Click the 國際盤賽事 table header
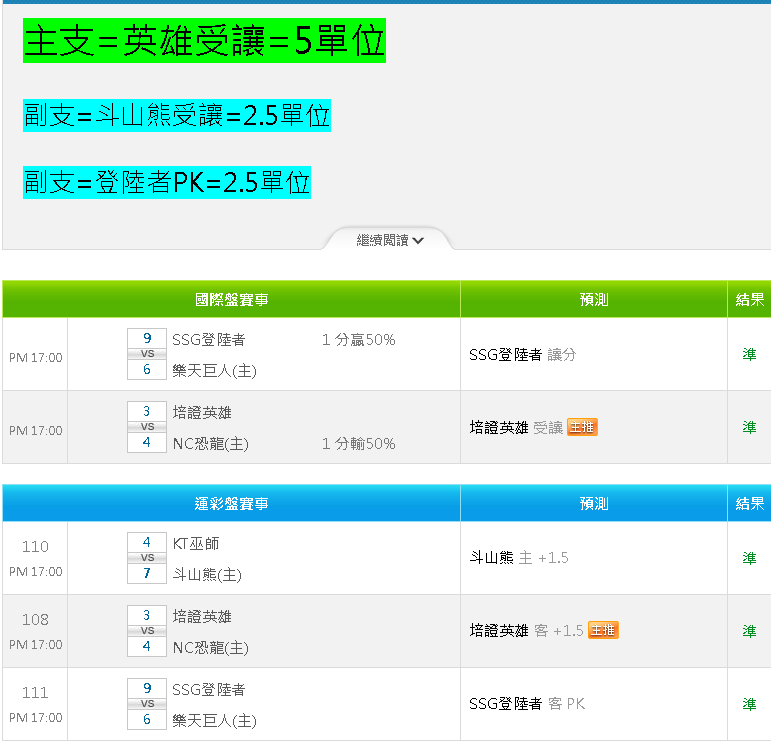Screen dimensions: 771x745 click(x=231, y=300)
